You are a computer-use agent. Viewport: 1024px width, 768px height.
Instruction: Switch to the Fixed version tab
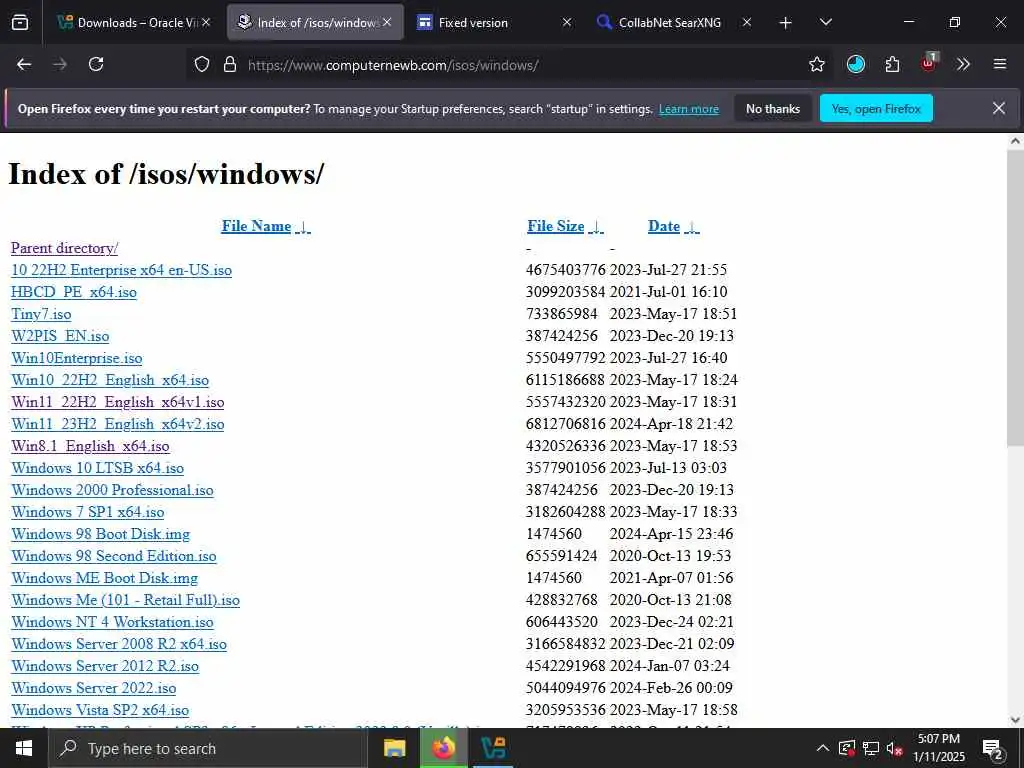494,22
